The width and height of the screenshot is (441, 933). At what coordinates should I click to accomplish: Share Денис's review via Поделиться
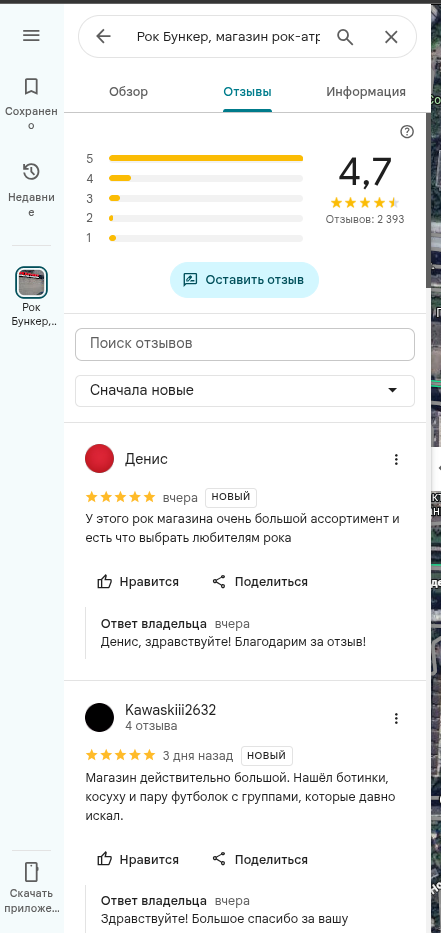[260, 581]
